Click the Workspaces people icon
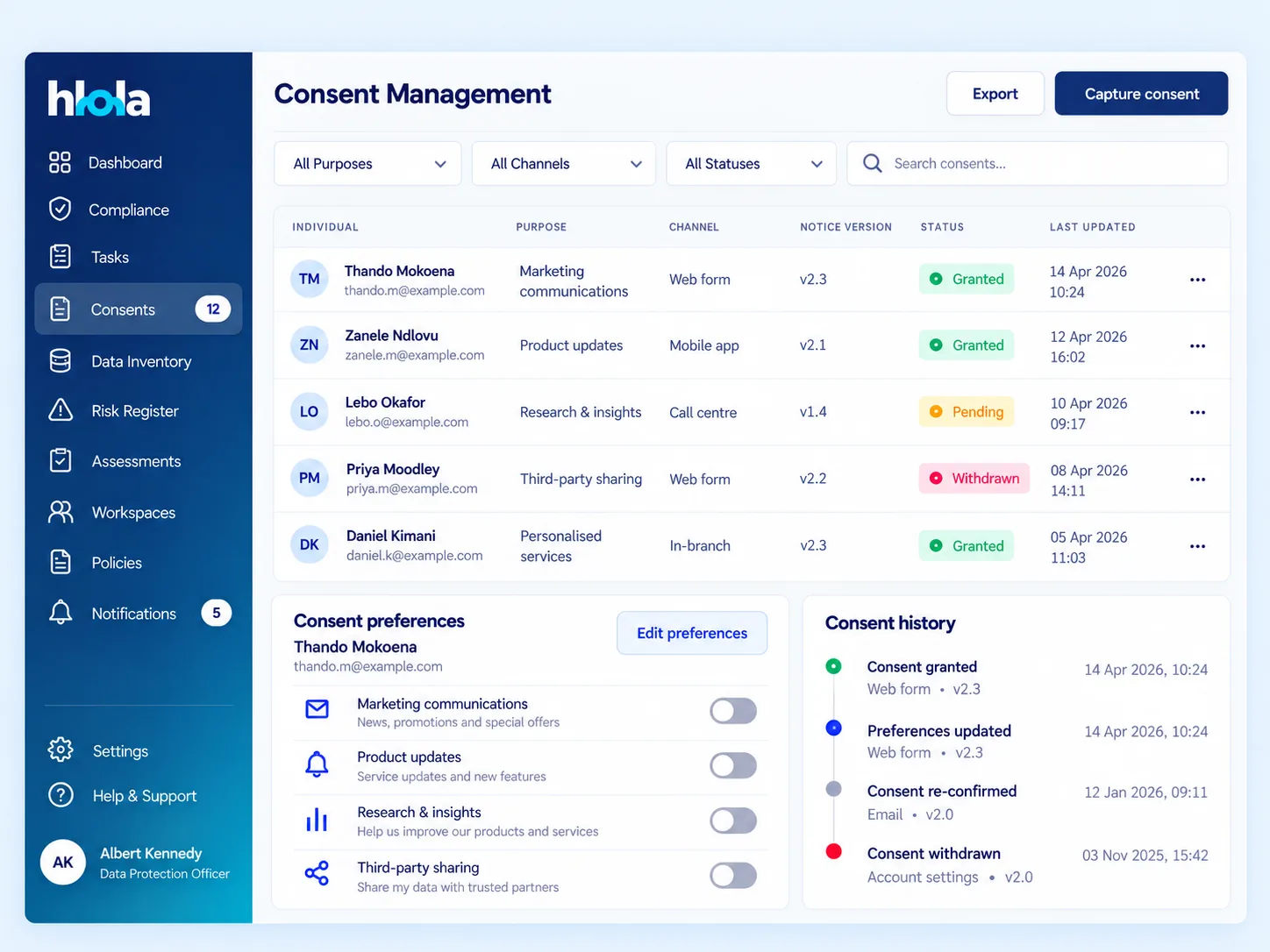Image resolution: width=1270 pixels, height=952 pixels. pyautogui.click(x=61, y=512)
